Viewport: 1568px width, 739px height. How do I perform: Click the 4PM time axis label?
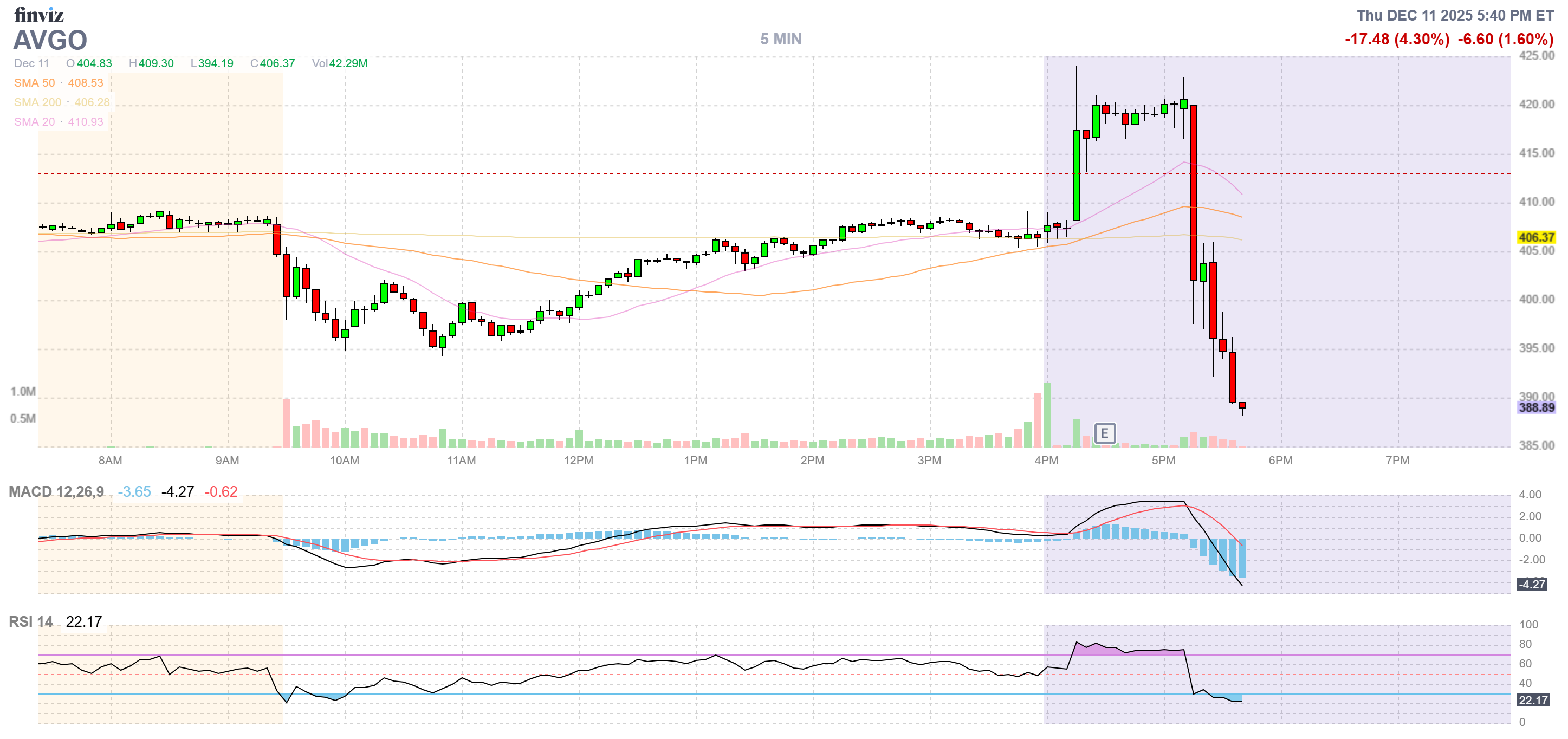point(1046,460)
